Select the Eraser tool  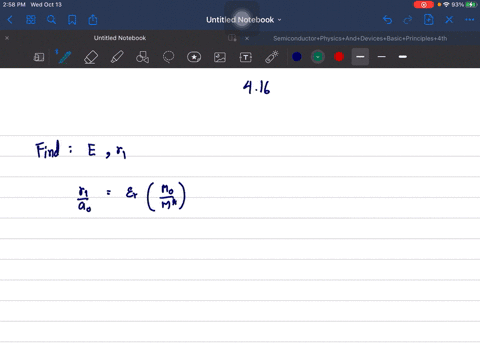click(91, 57)
